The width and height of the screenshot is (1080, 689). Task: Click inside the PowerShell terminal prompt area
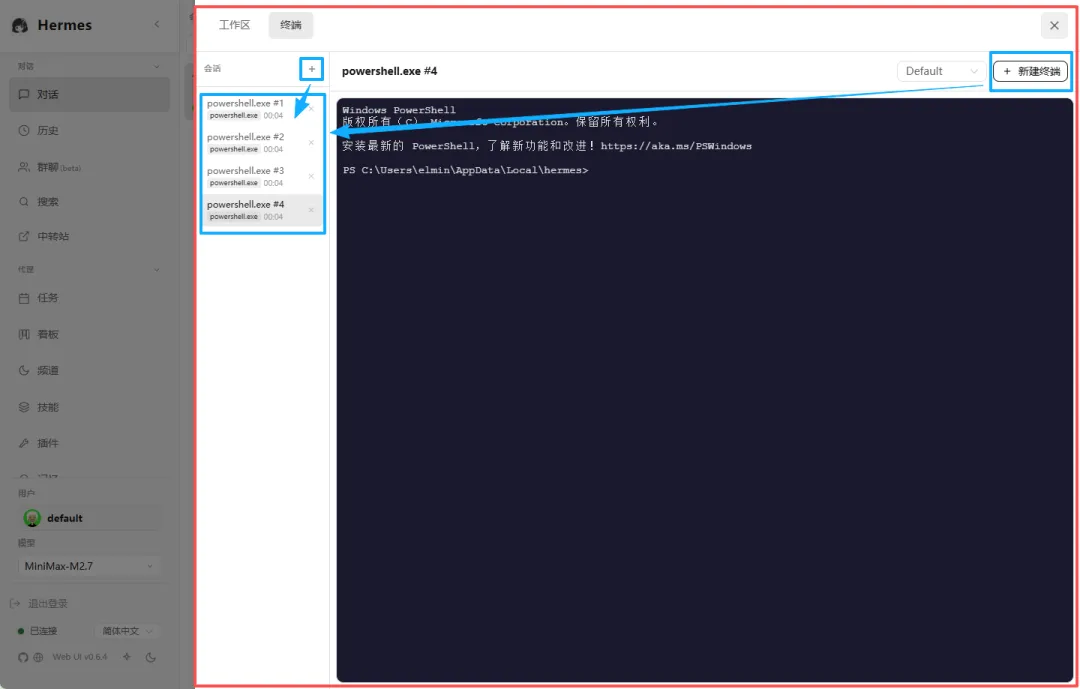(705, 390)
